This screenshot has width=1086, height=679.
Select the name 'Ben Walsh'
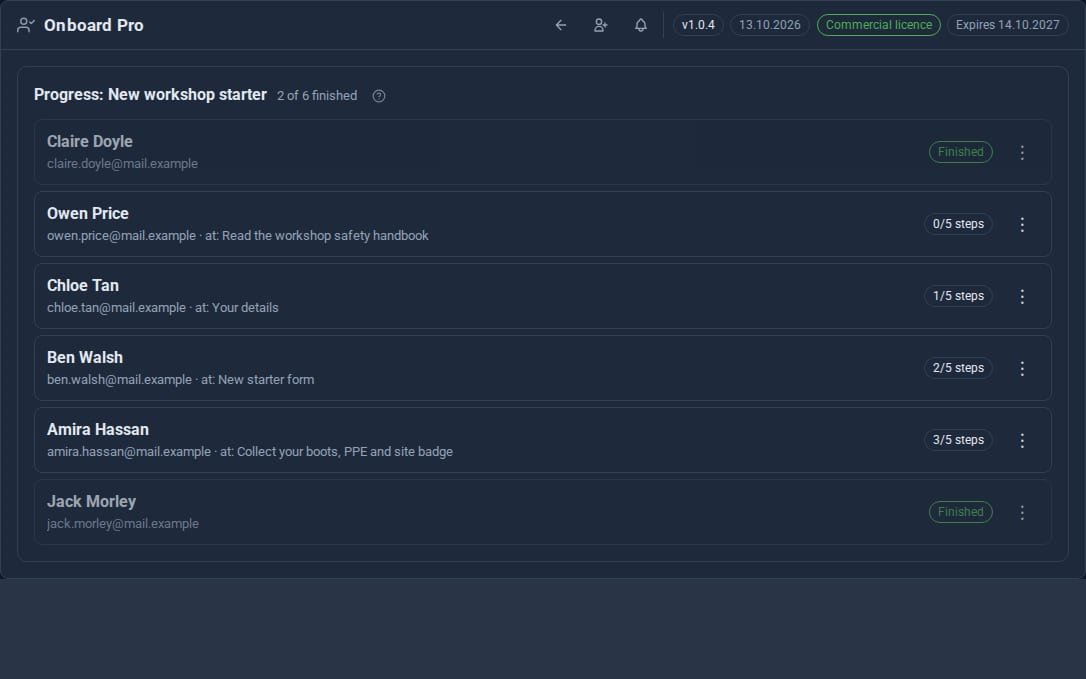click(85, 358)
